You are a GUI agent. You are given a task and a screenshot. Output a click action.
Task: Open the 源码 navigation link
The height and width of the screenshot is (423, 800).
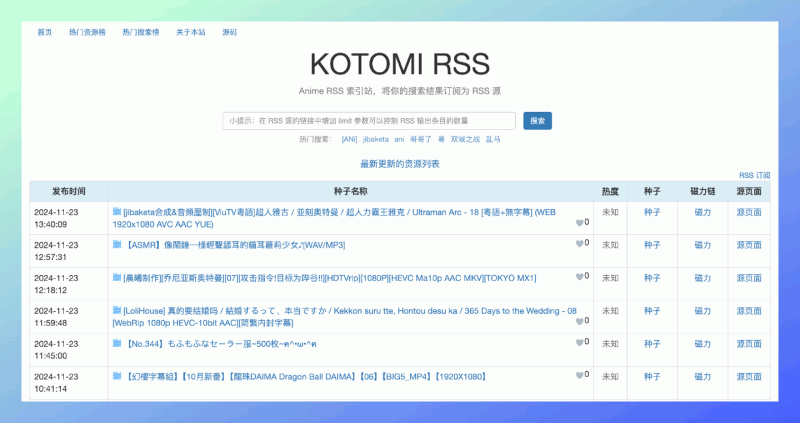tap(230, 32)
